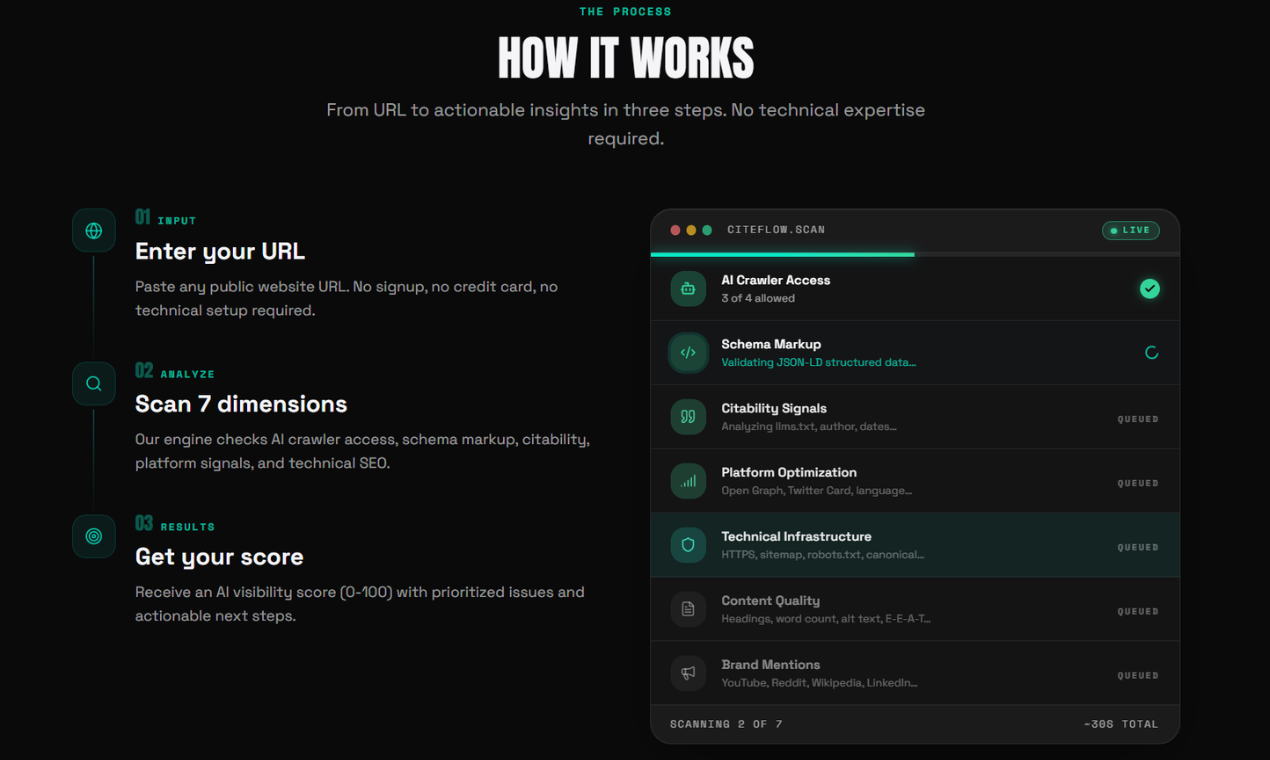Click the yellow window dot in scan panel
This screenshot has height=760, width=1270.
point(691,230)
